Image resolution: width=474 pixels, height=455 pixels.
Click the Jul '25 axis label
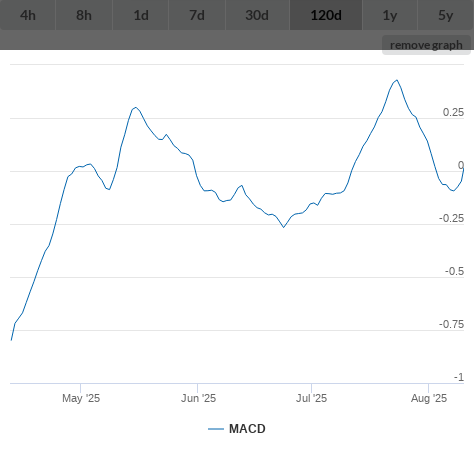(x=312, y=398)
